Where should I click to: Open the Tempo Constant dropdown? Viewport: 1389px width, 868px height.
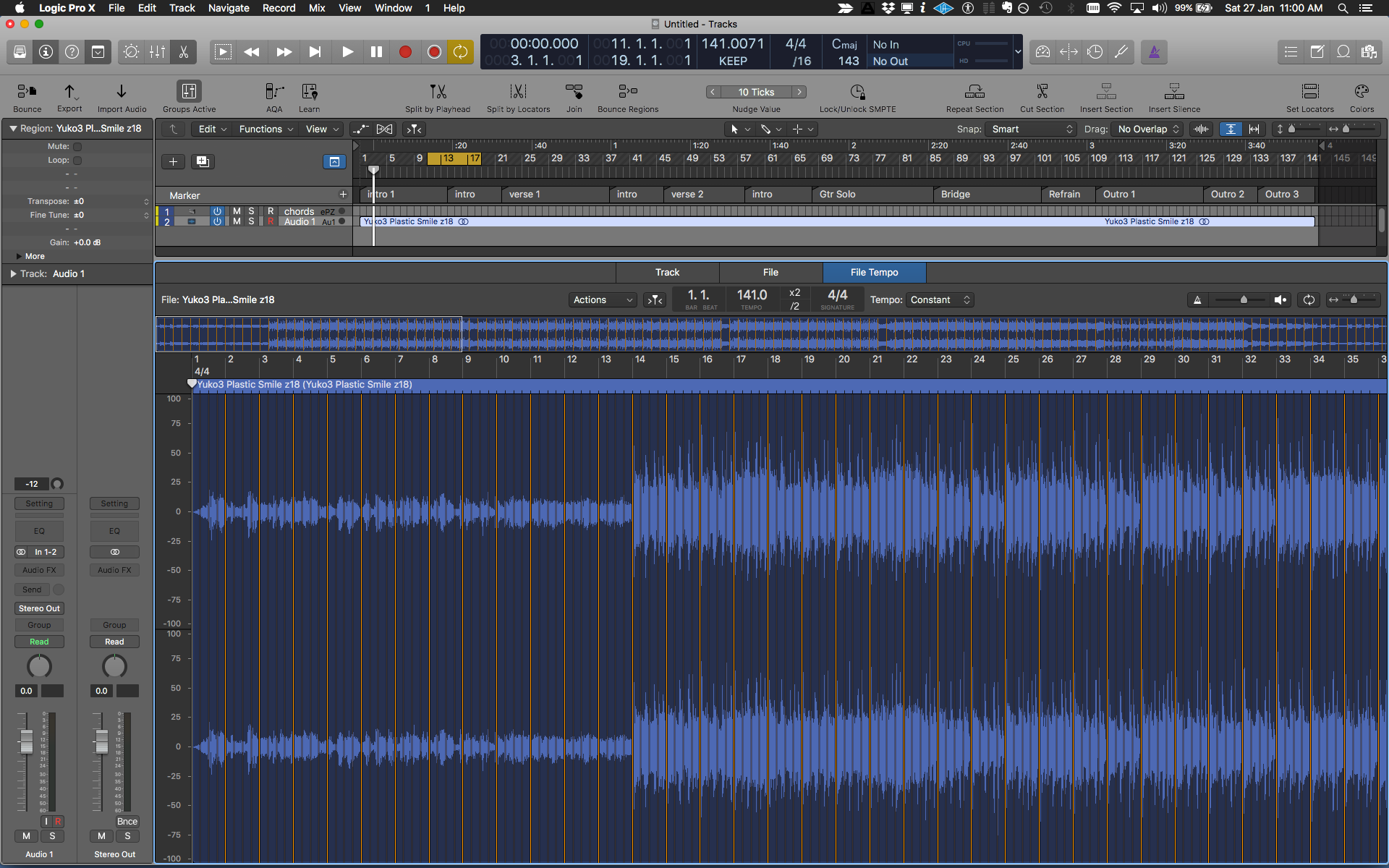940,300
